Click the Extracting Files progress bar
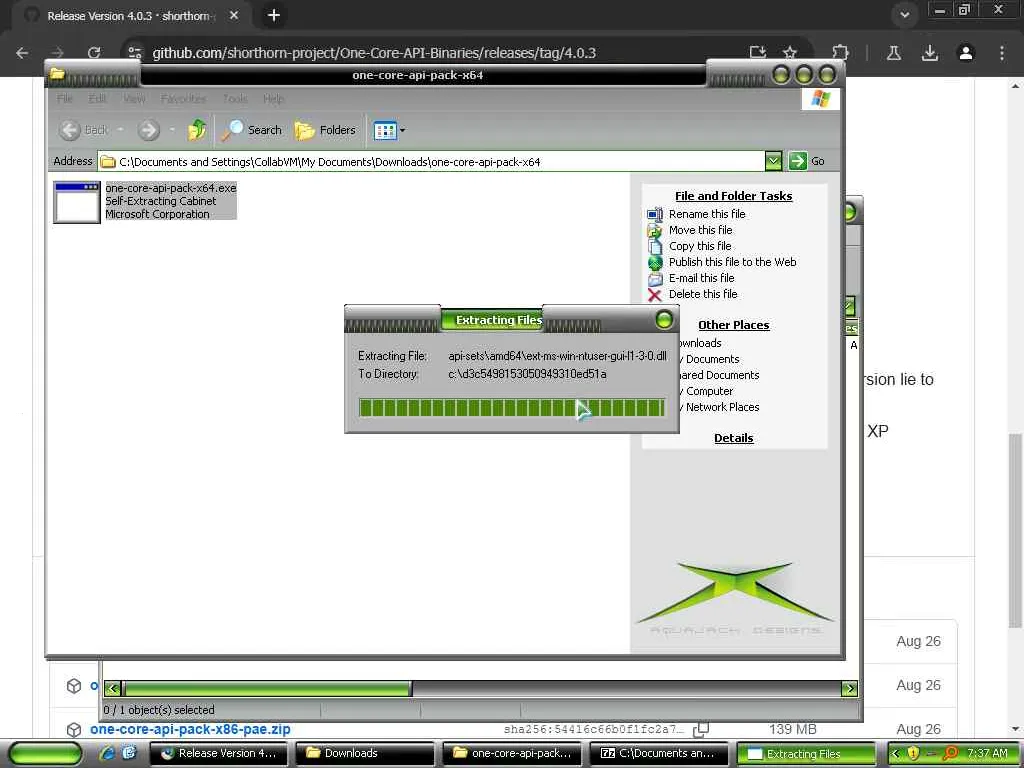This screenshot has height=768, width=1024. point(511,408)
